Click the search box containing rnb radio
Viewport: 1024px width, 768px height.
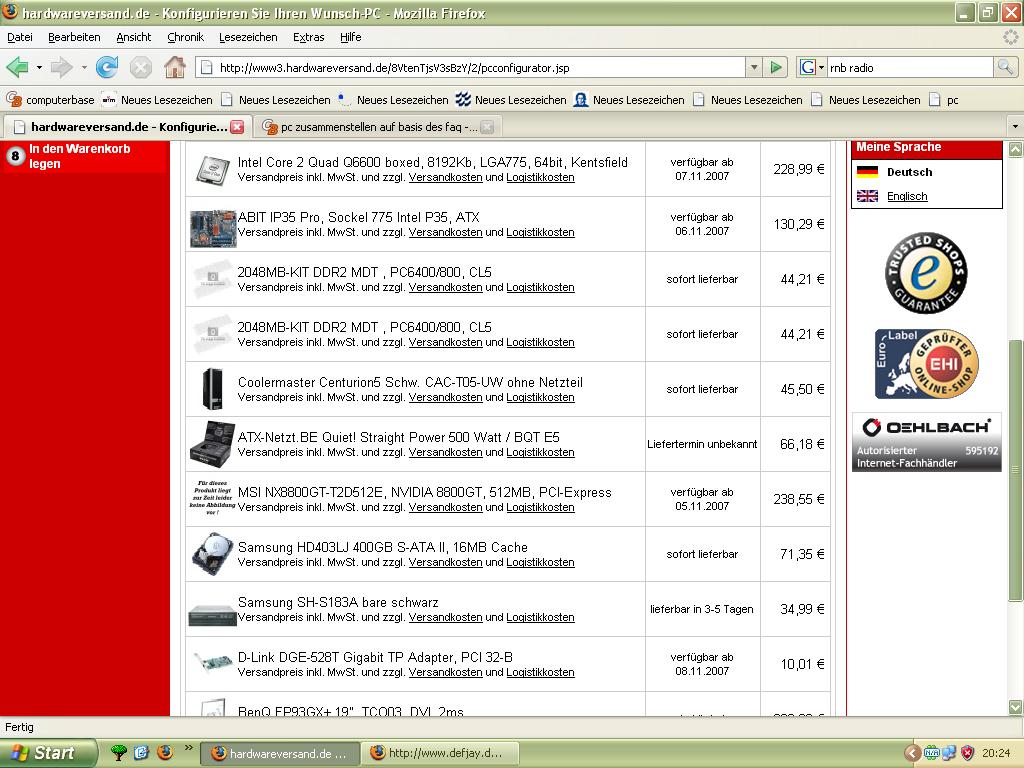910,67
